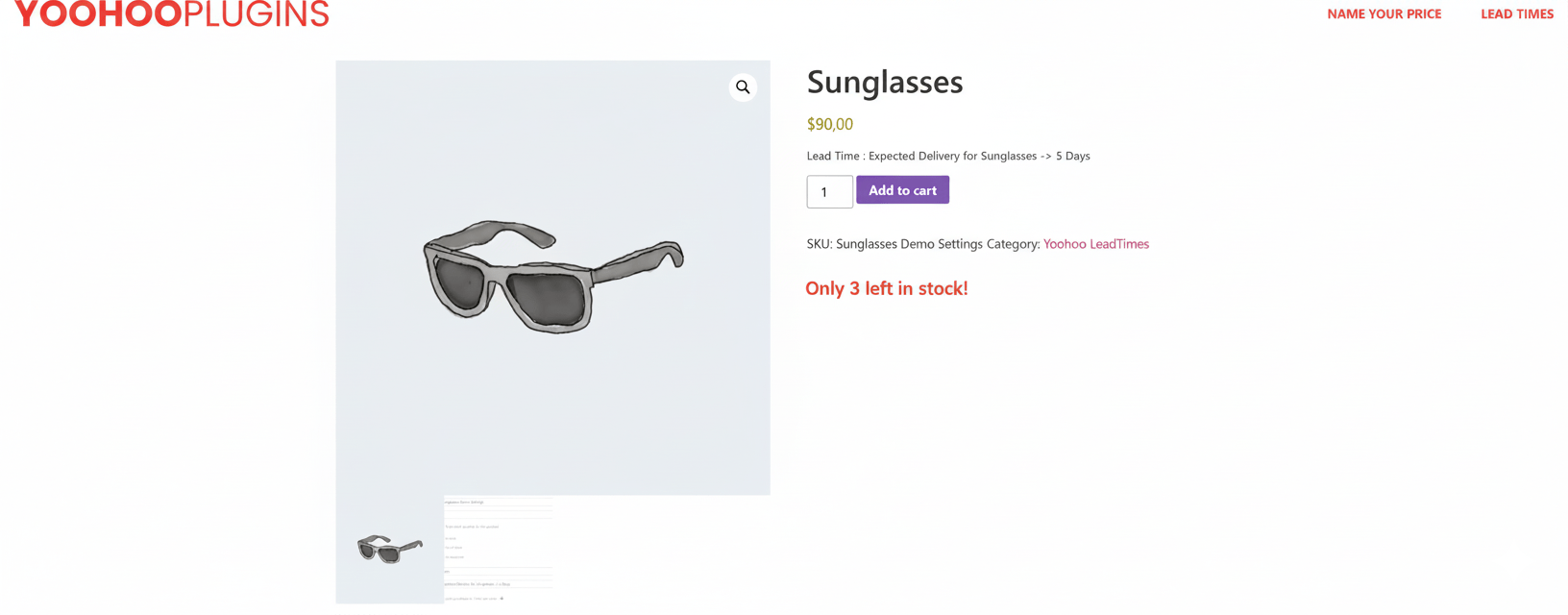The width and height of the screenshot is (1568, 615).
Task: Open the Yoohoo LeadTimes category link
Action: point(1095,243)
